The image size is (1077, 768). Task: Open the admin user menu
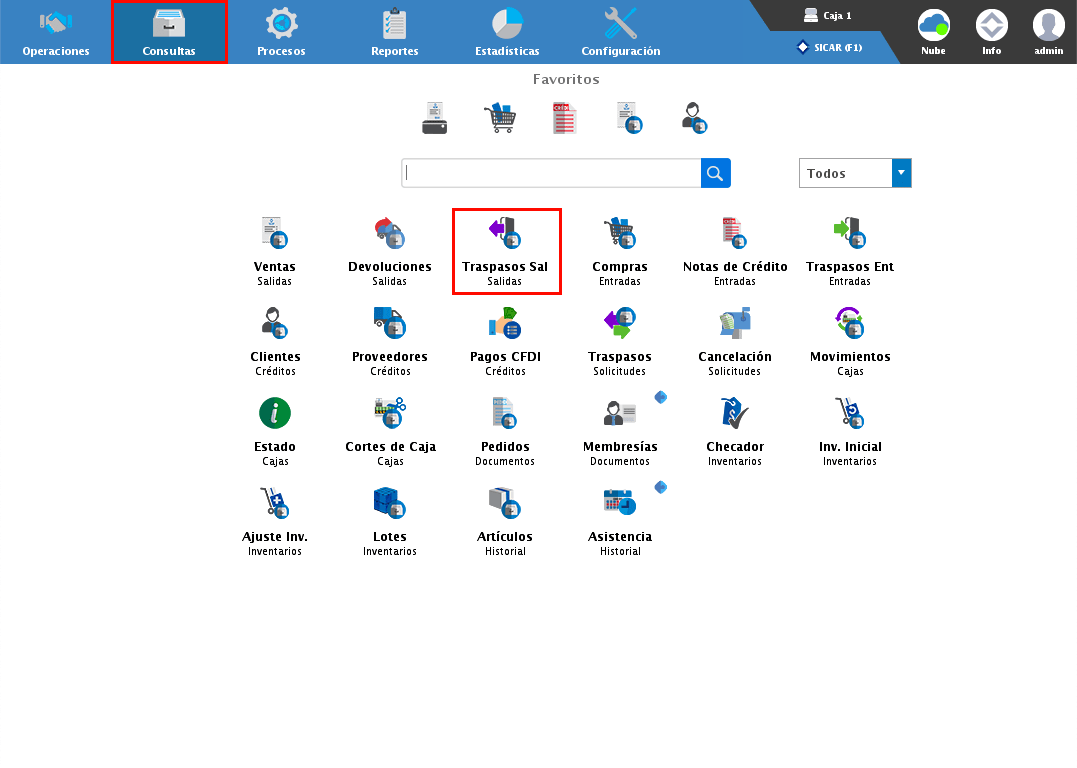click(x=1049, y=32)
